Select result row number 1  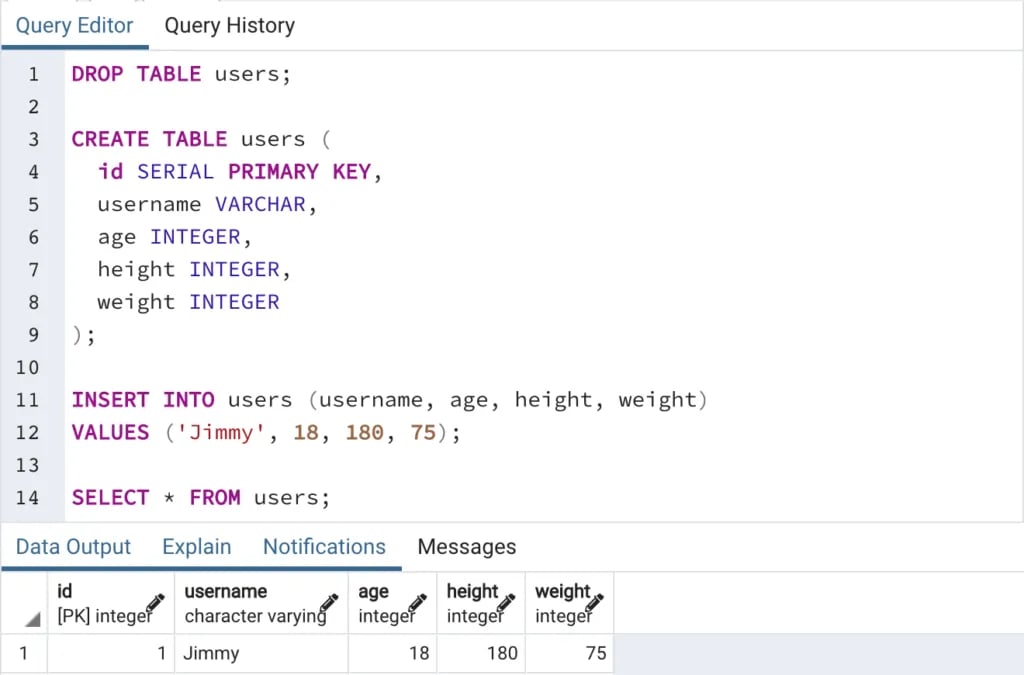click(24, 653)
